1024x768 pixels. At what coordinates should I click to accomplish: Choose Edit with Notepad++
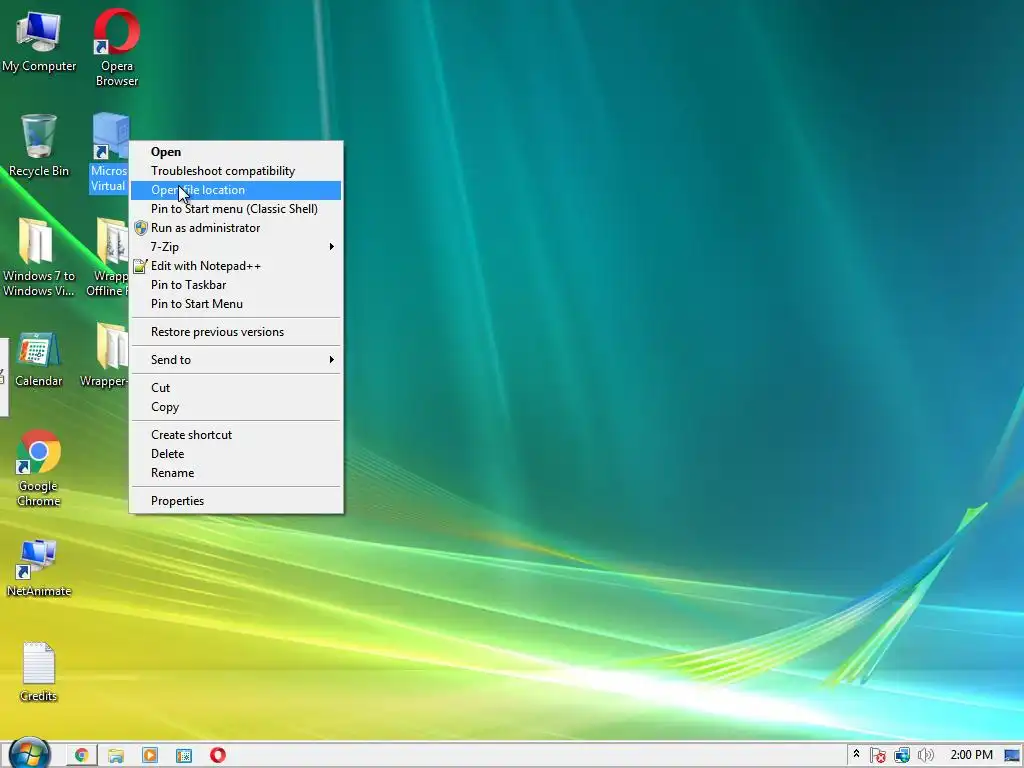coord(236,266)
